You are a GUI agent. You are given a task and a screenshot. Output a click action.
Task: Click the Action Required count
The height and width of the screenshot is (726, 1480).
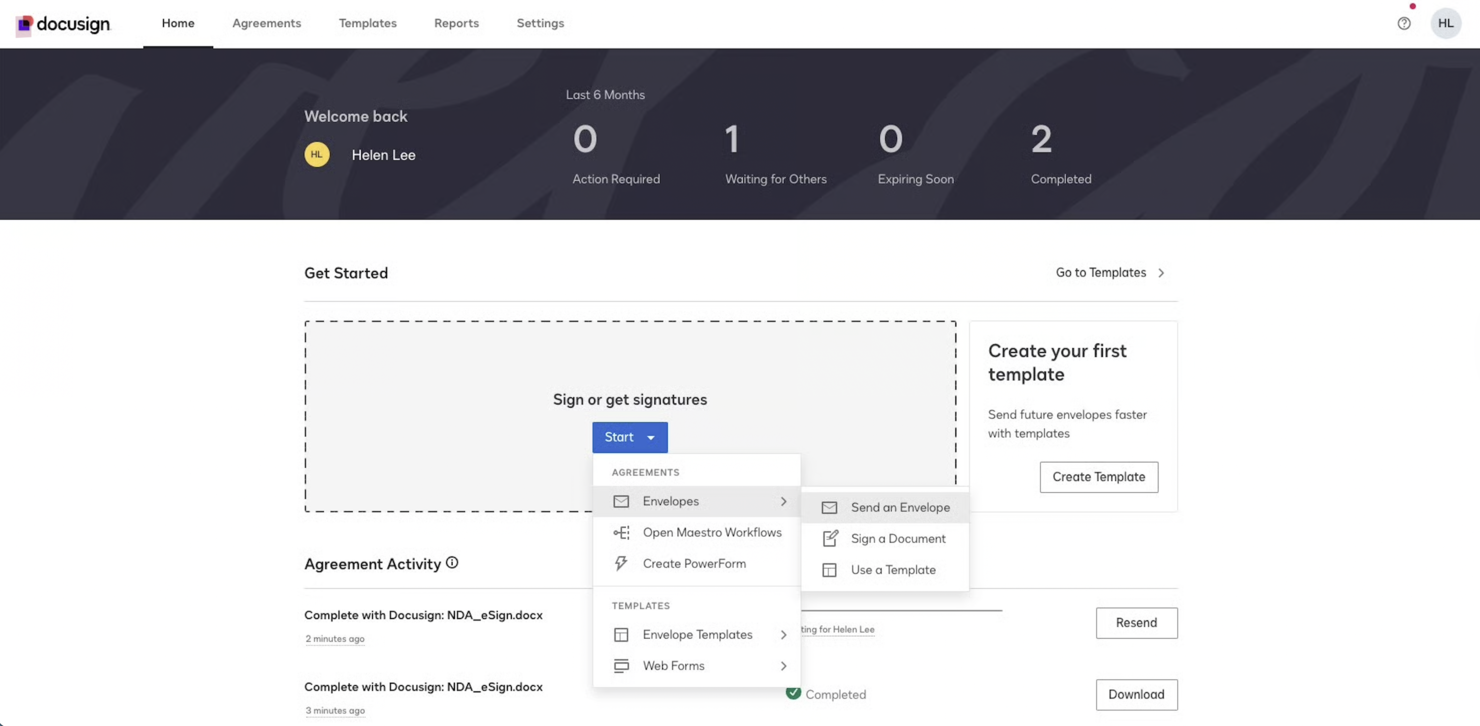(585, 139)
